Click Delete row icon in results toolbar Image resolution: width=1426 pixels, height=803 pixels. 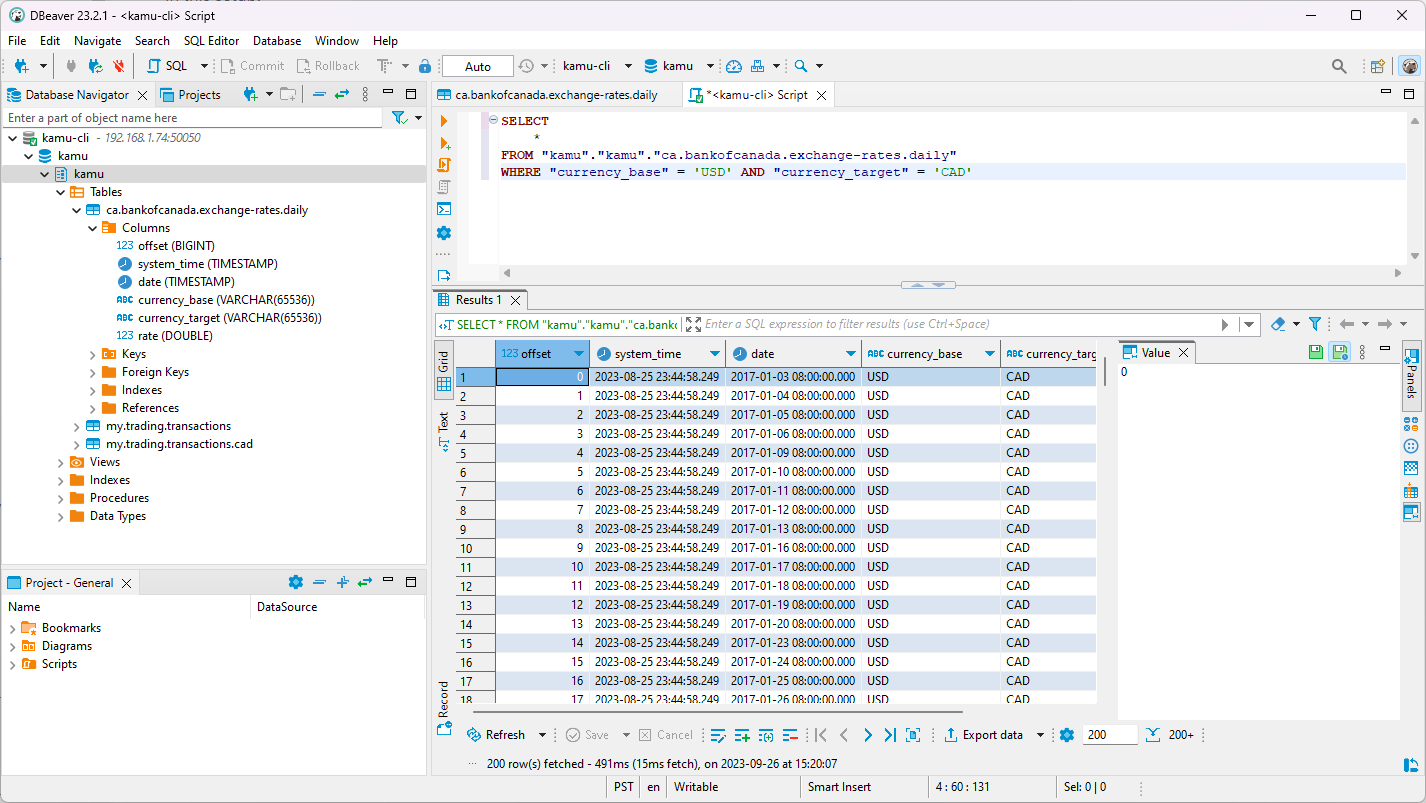click(790, 735)
